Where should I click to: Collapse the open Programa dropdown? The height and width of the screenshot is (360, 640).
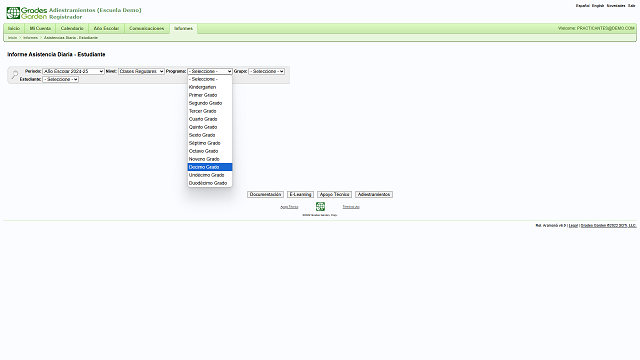[x=210, y=71]
